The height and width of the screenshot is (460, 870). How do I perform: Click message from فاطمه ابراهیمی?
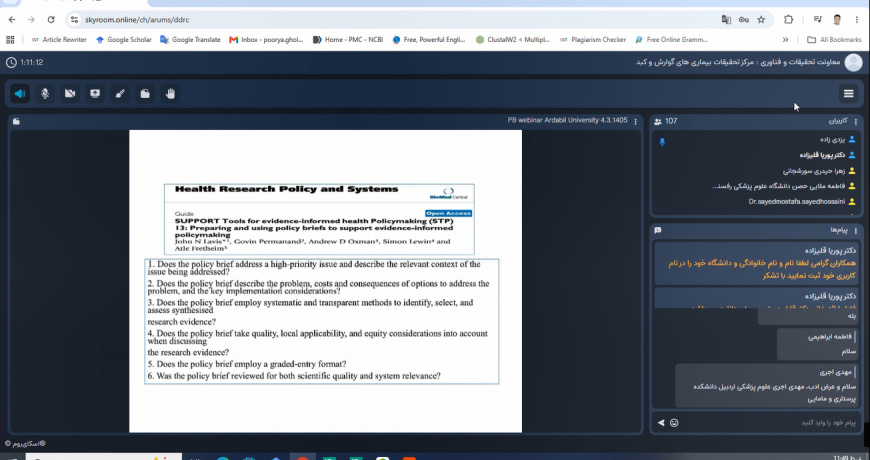818,344
